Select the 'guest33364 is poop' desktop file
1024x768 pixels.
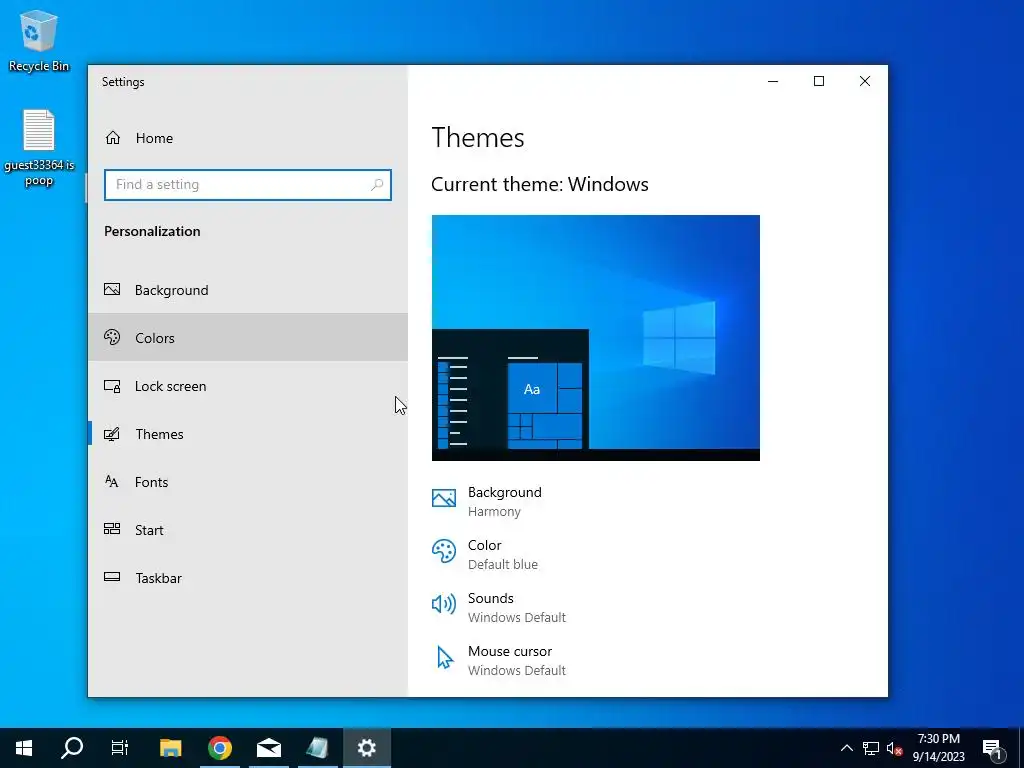click(x=39, y=148)
